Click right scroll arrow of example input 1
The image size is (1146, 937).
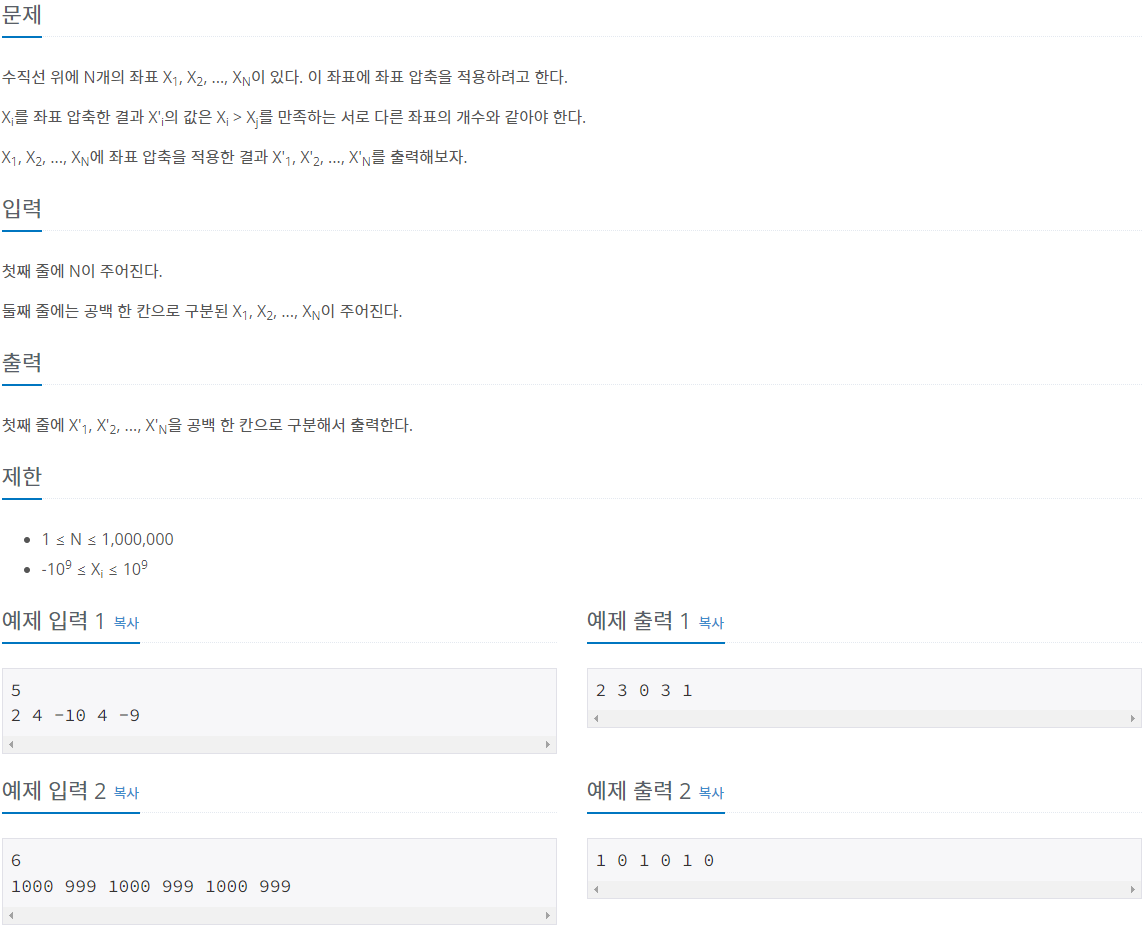pyautogui.click(x=547, y=745)
